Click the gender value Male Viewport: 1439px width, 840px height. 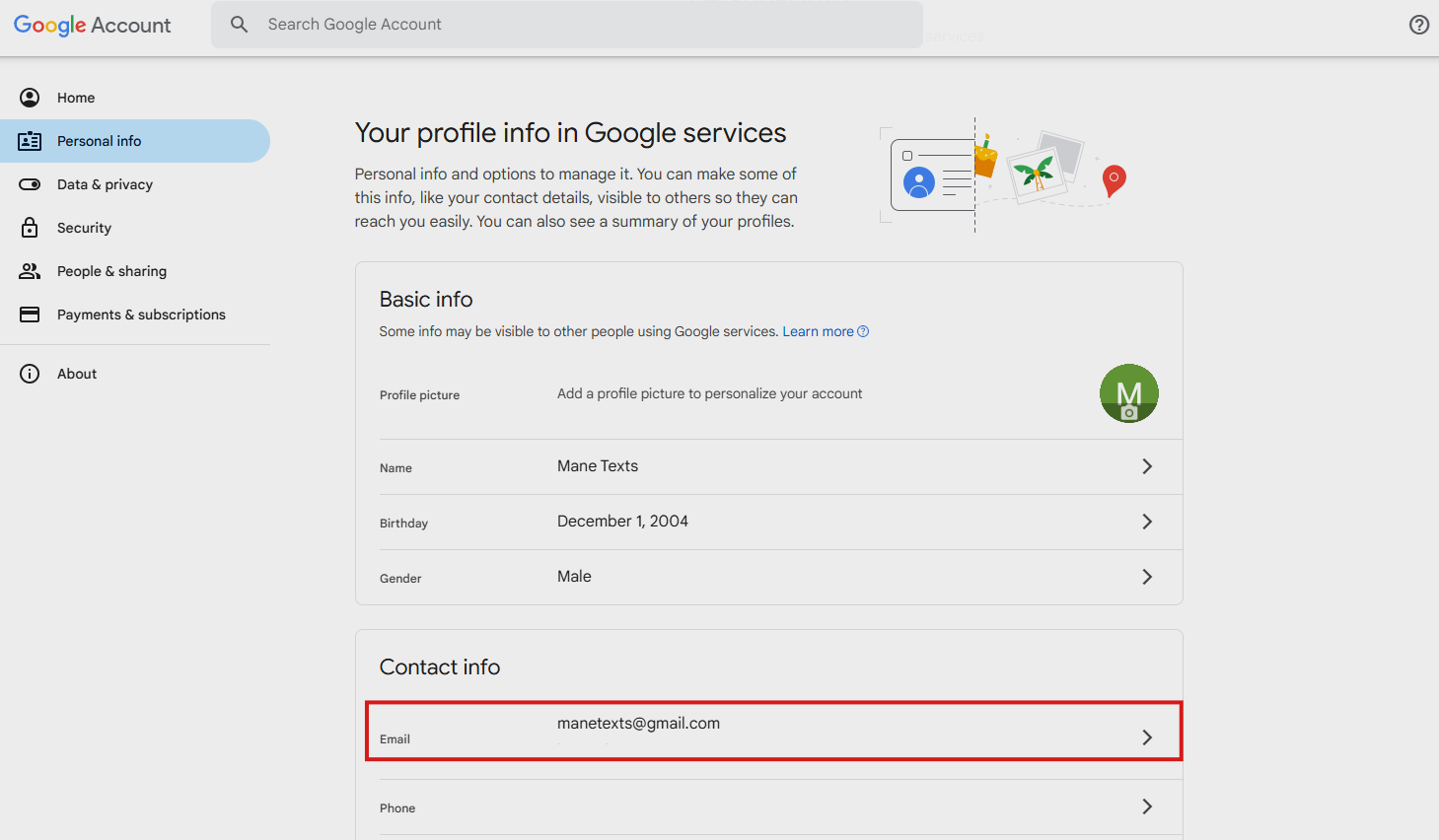click(574, 577)
